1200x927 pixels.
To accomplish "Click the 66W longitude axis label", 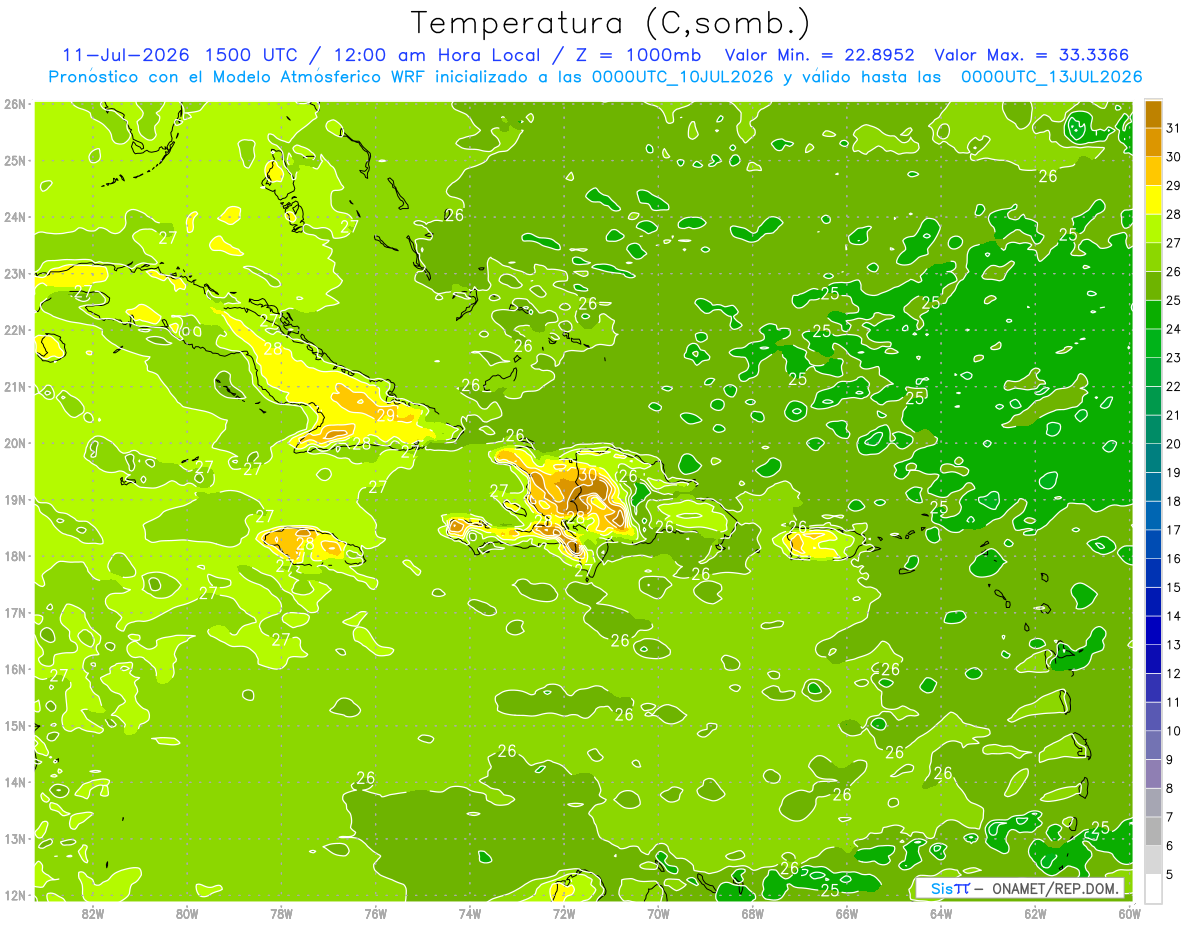I will (x=846, y=913).
